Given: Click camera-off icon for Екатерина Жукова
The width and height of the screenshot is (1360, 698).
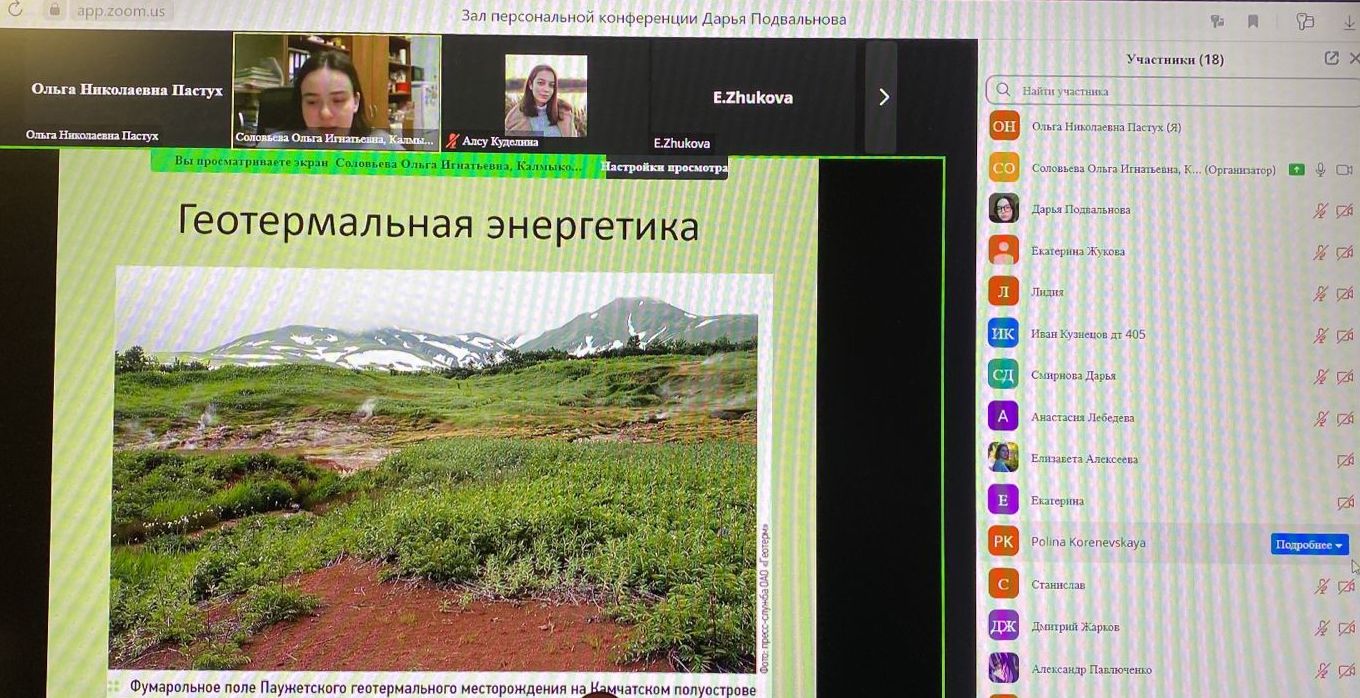Looking at the screenshot, I should 1345,253.
